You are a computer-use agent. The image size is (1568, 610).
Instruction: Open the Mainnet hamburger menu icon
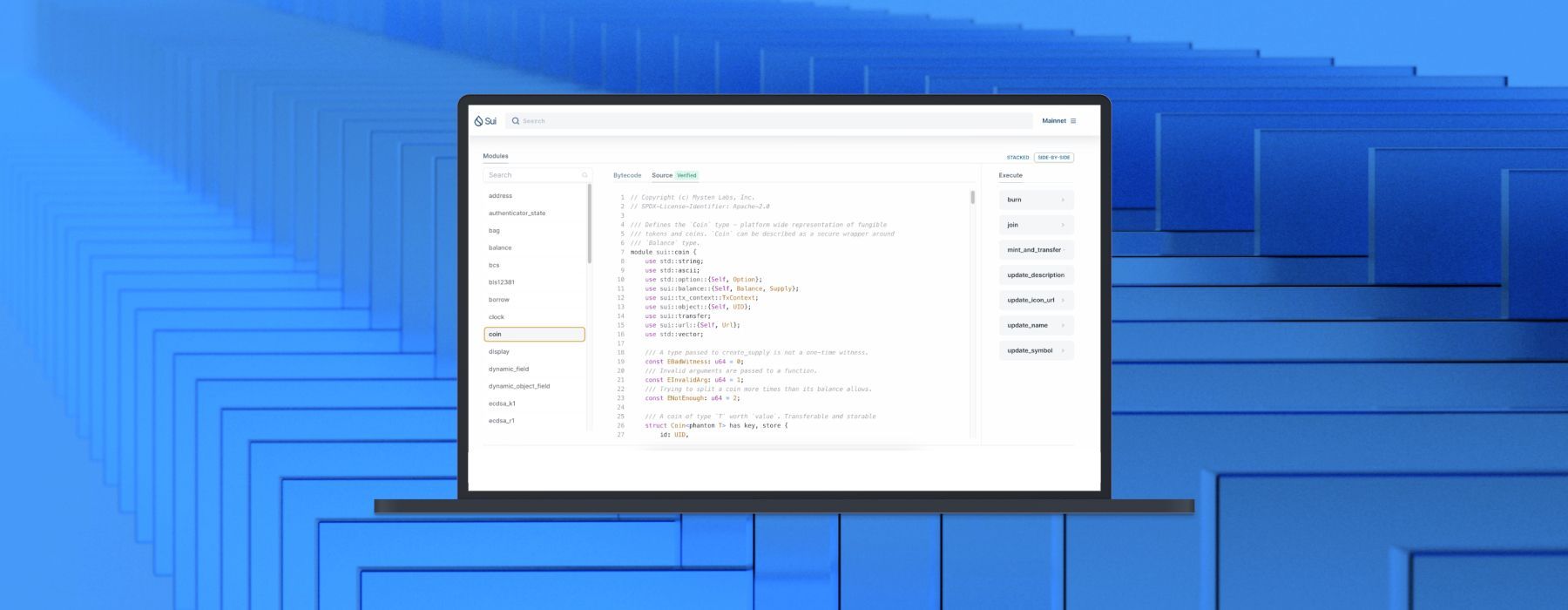click(1073, 121)
